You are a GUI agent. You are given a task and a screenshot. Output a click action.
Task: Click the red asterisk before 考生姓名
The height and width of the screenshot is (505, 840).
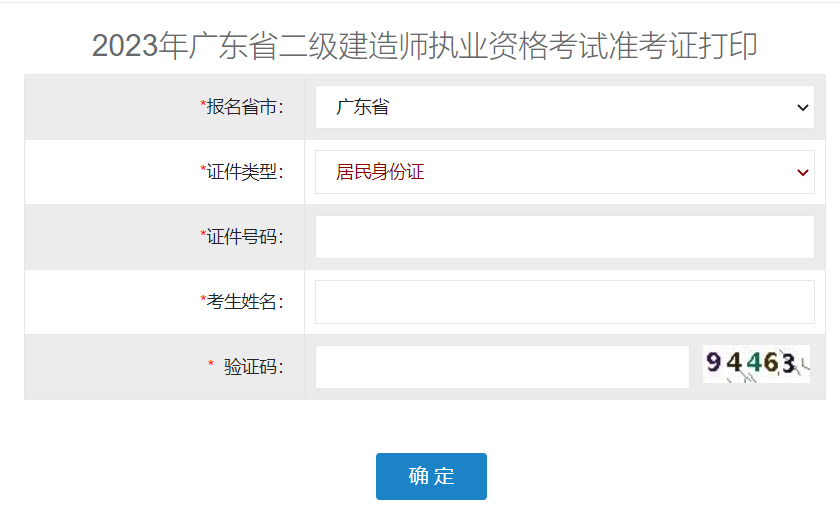click(203, 298)
